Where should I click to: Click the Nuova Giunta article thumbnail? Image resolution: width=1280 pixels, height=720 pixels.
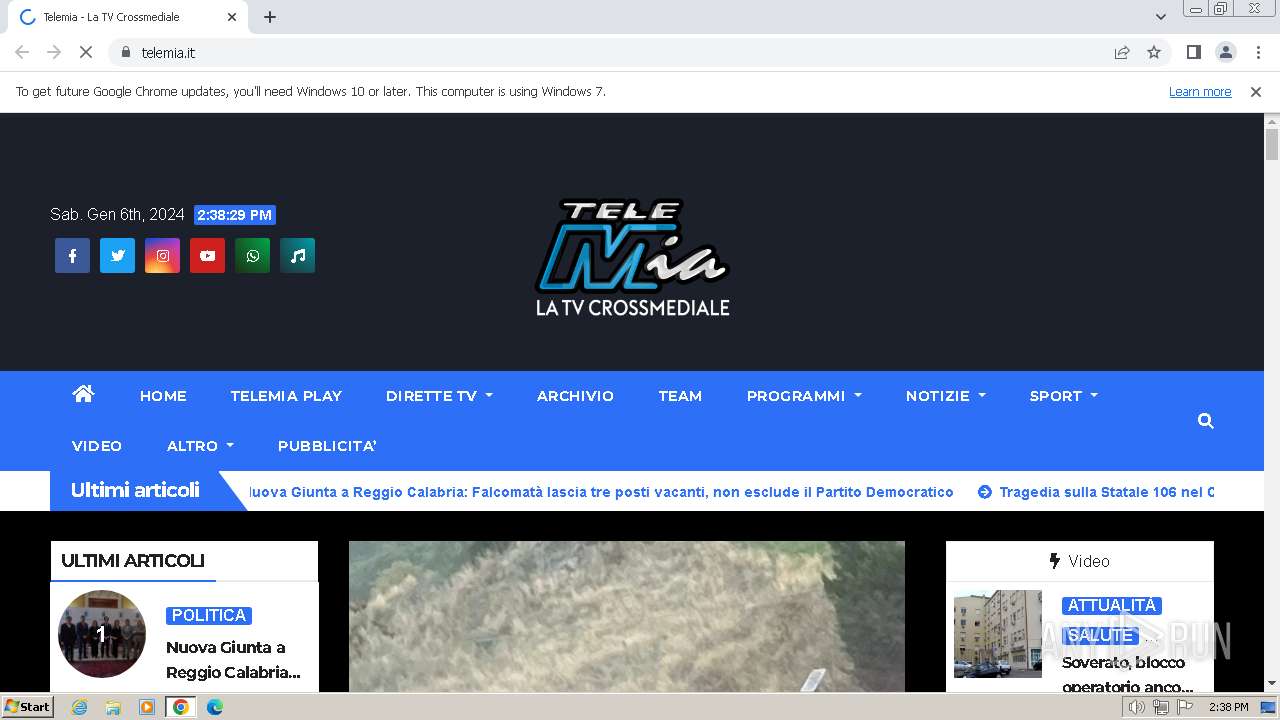102,634
